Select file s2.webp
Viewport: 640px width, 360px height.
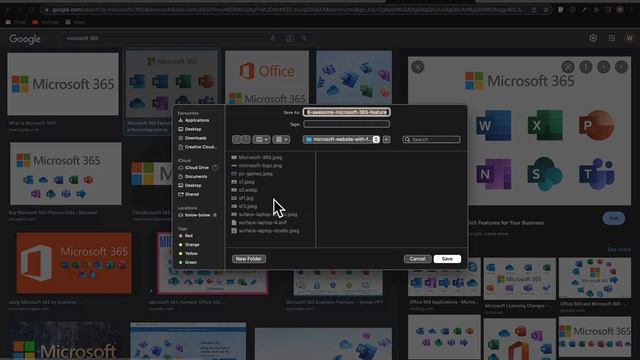244,190
